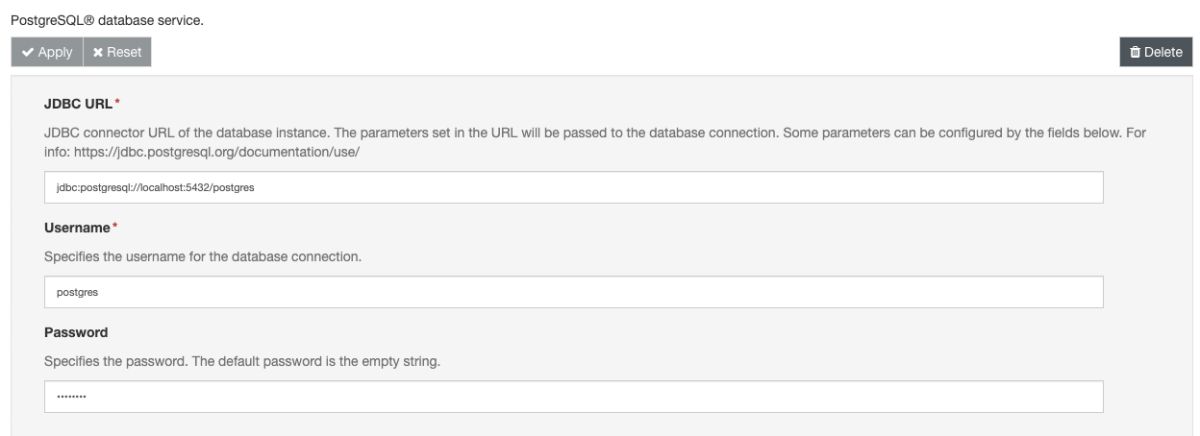Viewport: 1200px width, 436px height.
Task: Click the Password field label
Action: tap(75, 331)
